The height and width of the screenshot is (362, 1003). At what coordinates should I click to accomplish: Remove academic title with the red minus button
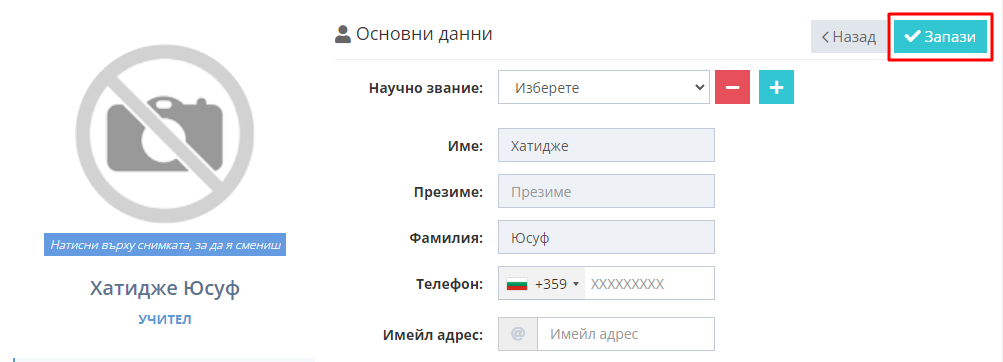pos(732,87)
